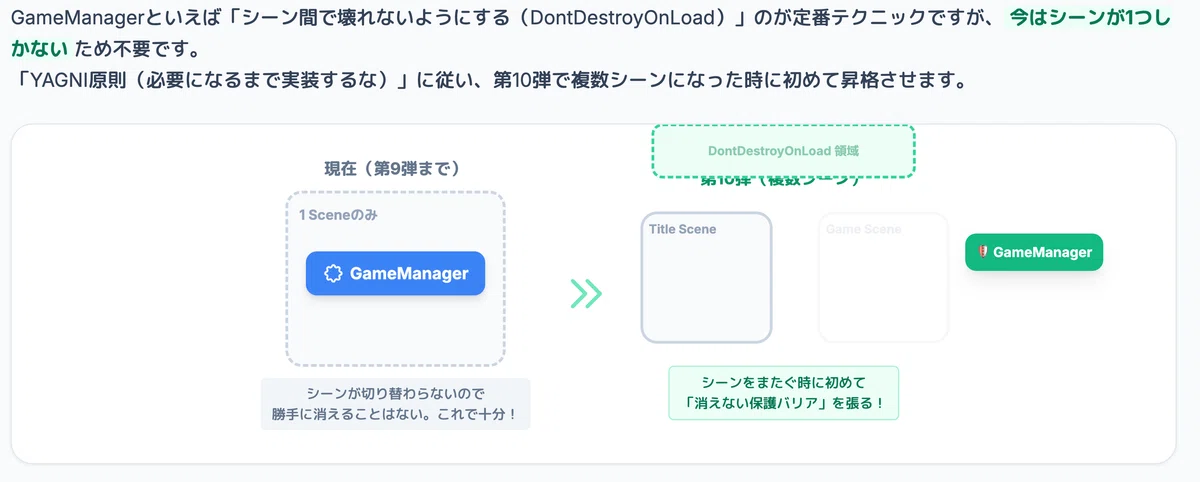Click the green note '「消えない保護バリア」を張る！'
This screenshot has height=482, width=1200.
click(784, 403)
